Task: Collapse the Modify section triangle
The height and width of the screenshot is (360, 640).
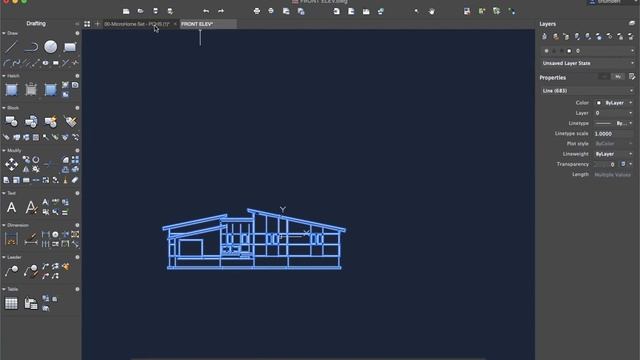Action: [4, 151]
